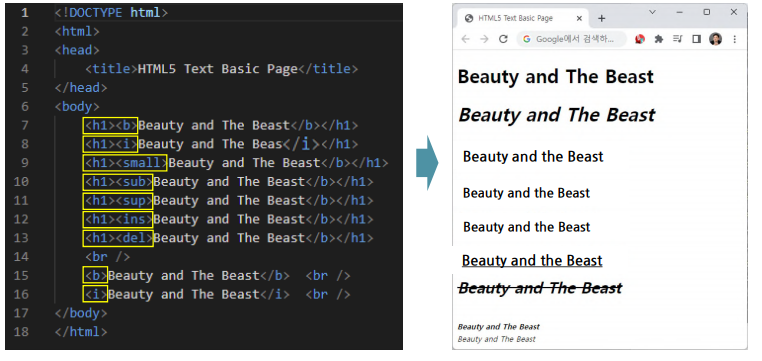Minimize the Chrome window
762x361 pixels.
[x=680, y=12]
